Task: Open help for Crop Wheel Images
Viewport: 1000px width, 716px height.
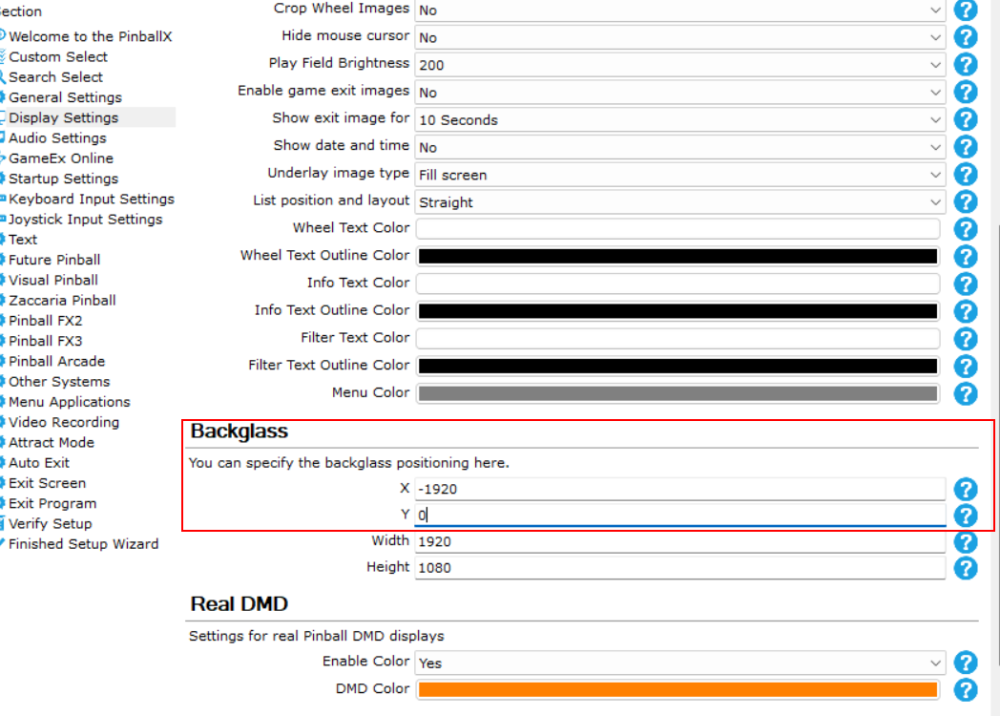Action: 966,10
